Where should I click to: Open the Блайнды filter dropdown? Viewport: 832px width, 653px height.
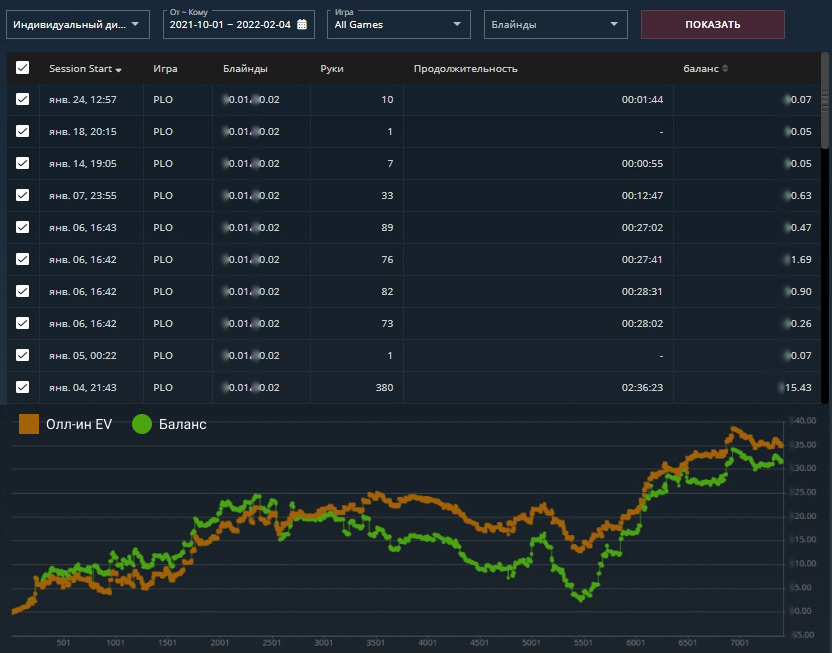click(x=555, y=24)
